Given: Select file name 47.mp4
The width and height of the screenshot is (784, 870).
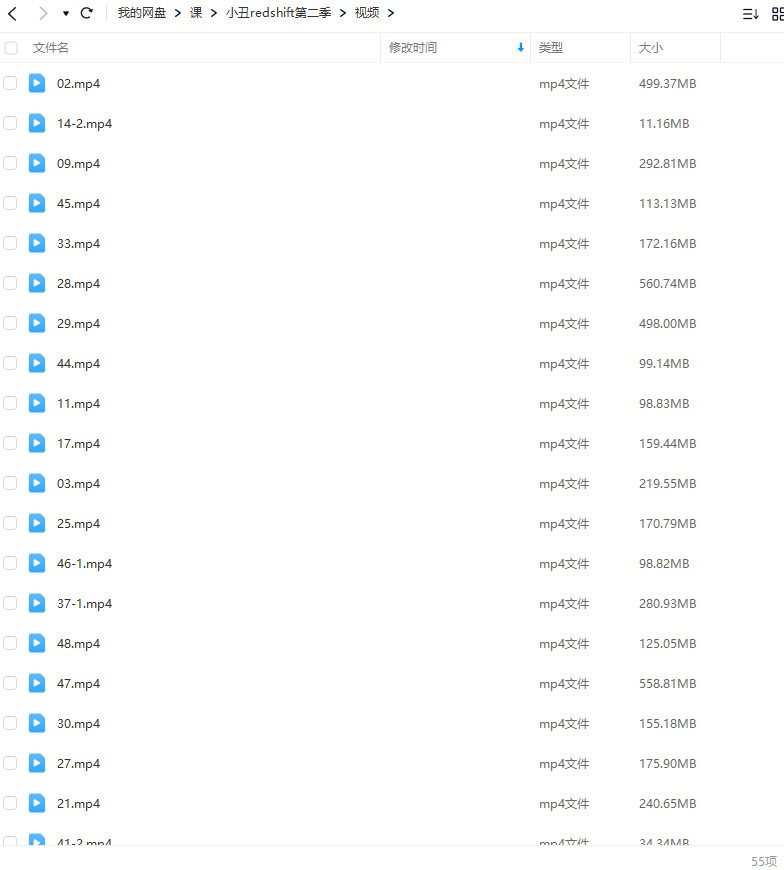Looking at the screenshot, I should click(x=78, y=683).
